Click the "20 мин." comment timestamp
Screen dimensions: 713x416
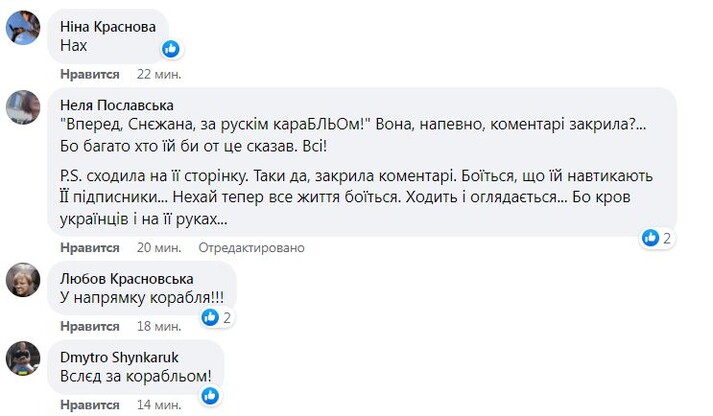click(x=158, y=247)
